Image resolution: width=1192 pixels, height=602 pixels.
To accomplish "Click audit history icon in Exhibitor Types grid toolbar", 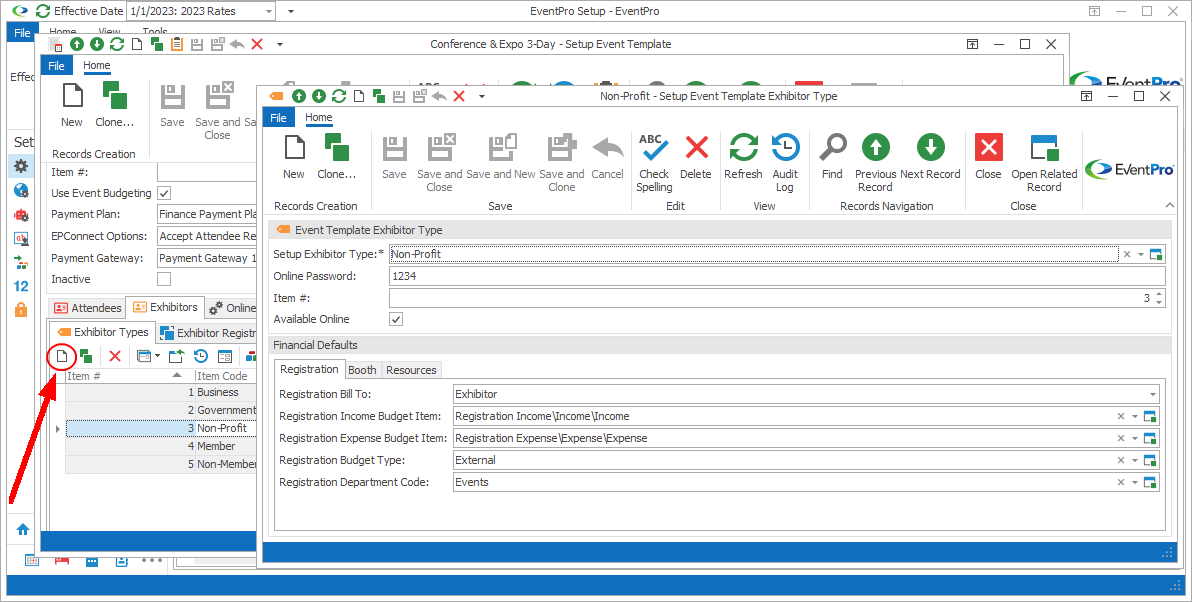I will coord(201,356).
